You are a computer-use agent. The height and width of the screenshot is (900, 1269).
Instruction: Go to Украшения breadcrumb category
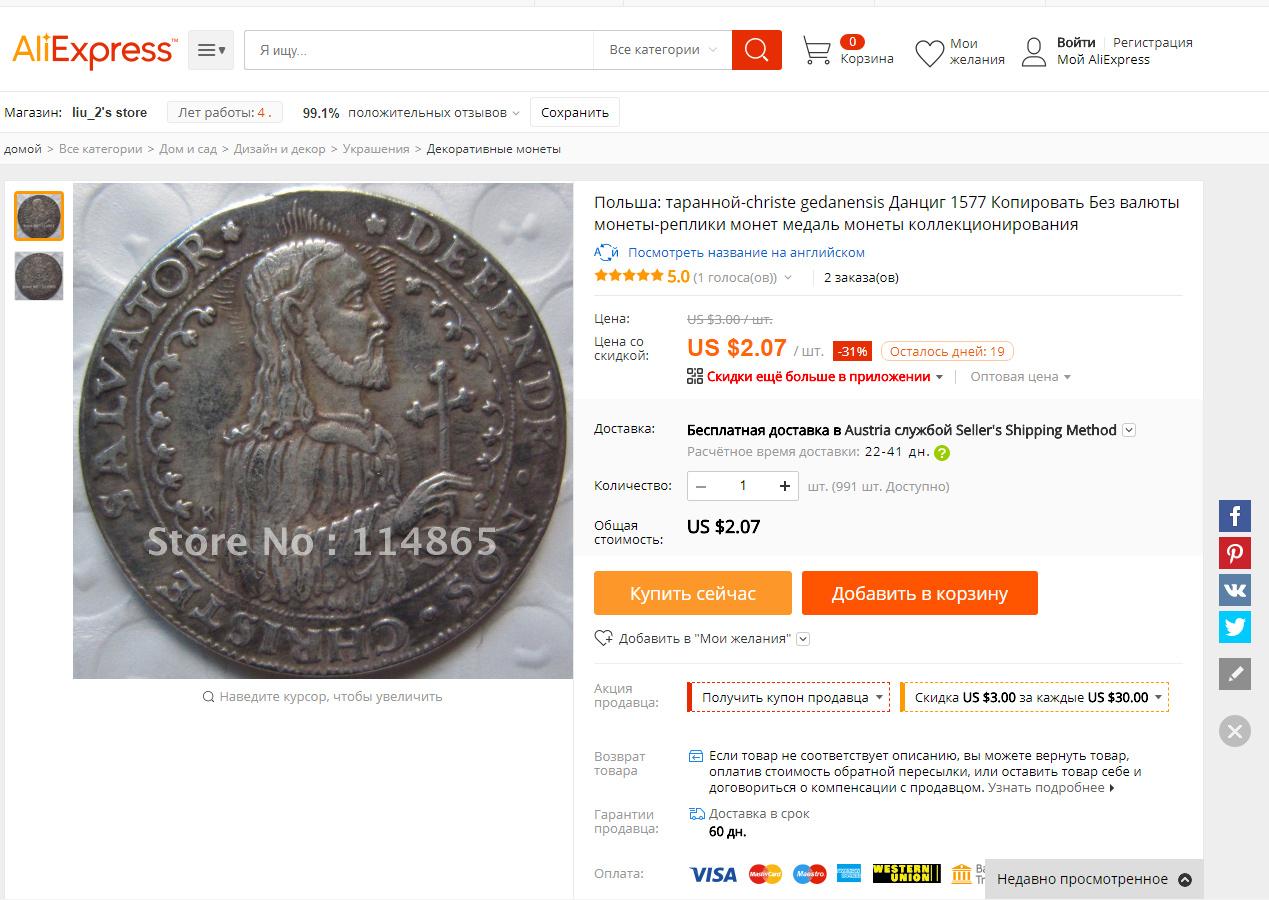[x=376, y=149]
